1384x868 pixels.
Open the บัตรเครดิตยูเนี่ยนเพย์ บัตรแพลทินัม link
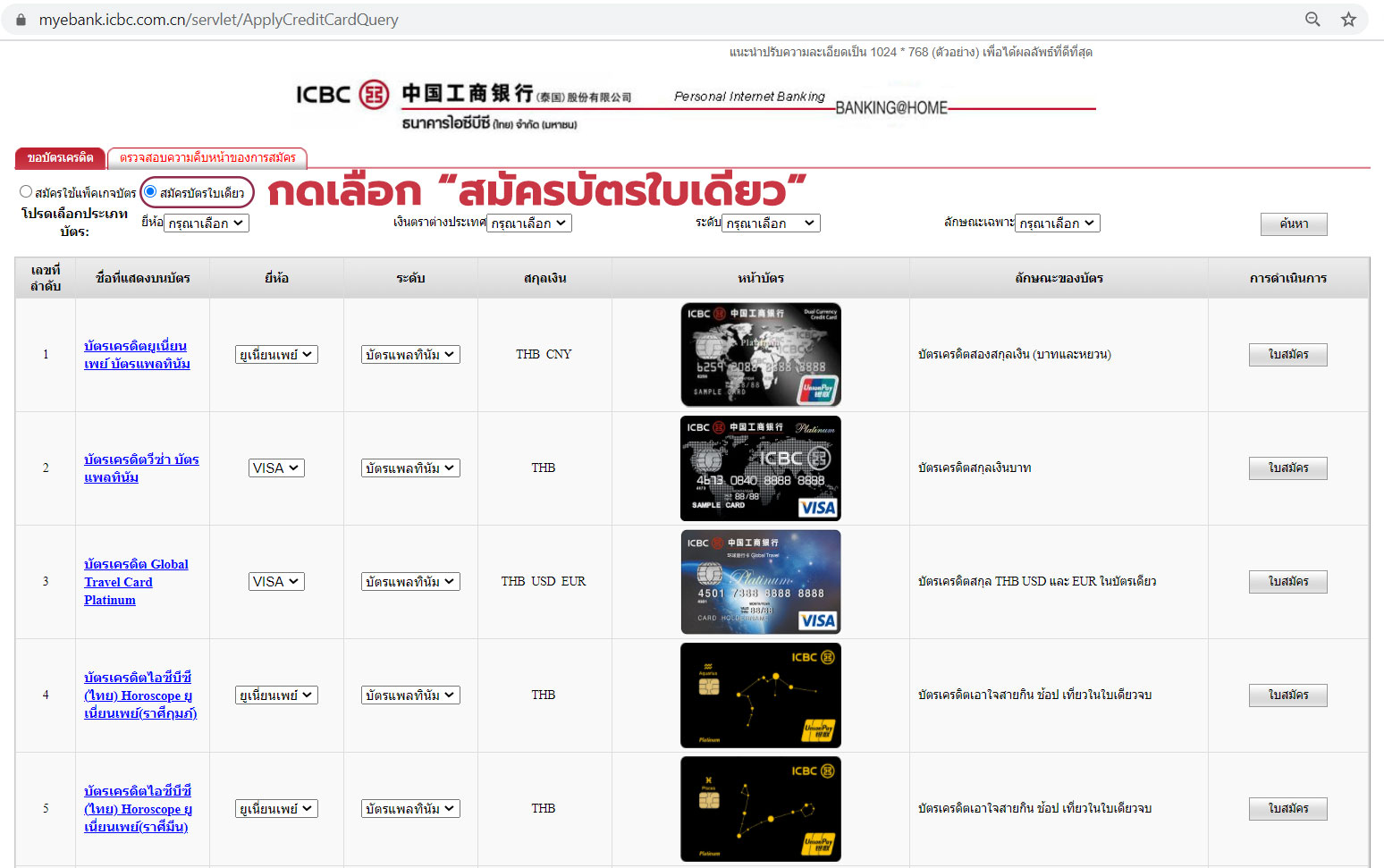tap(137, 354)
